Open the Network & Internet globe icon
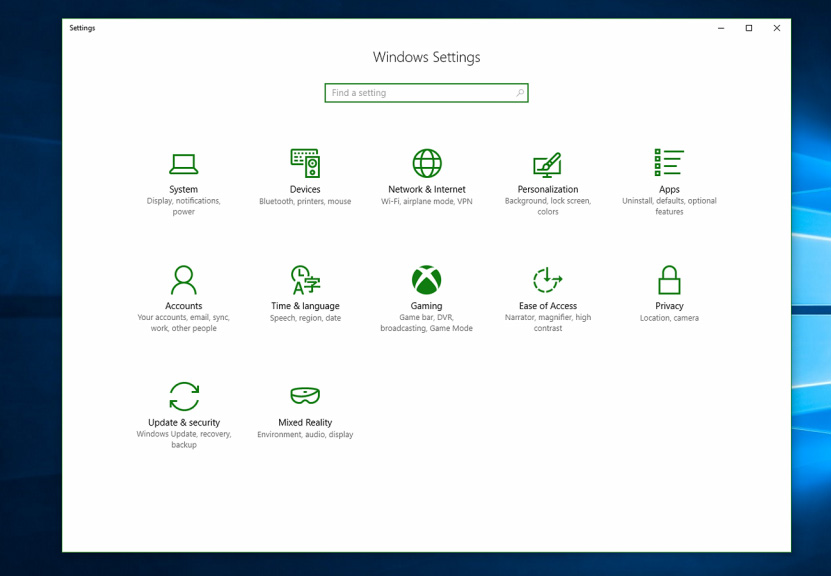Viewport: 831px width, 576px height. [427, 163]
